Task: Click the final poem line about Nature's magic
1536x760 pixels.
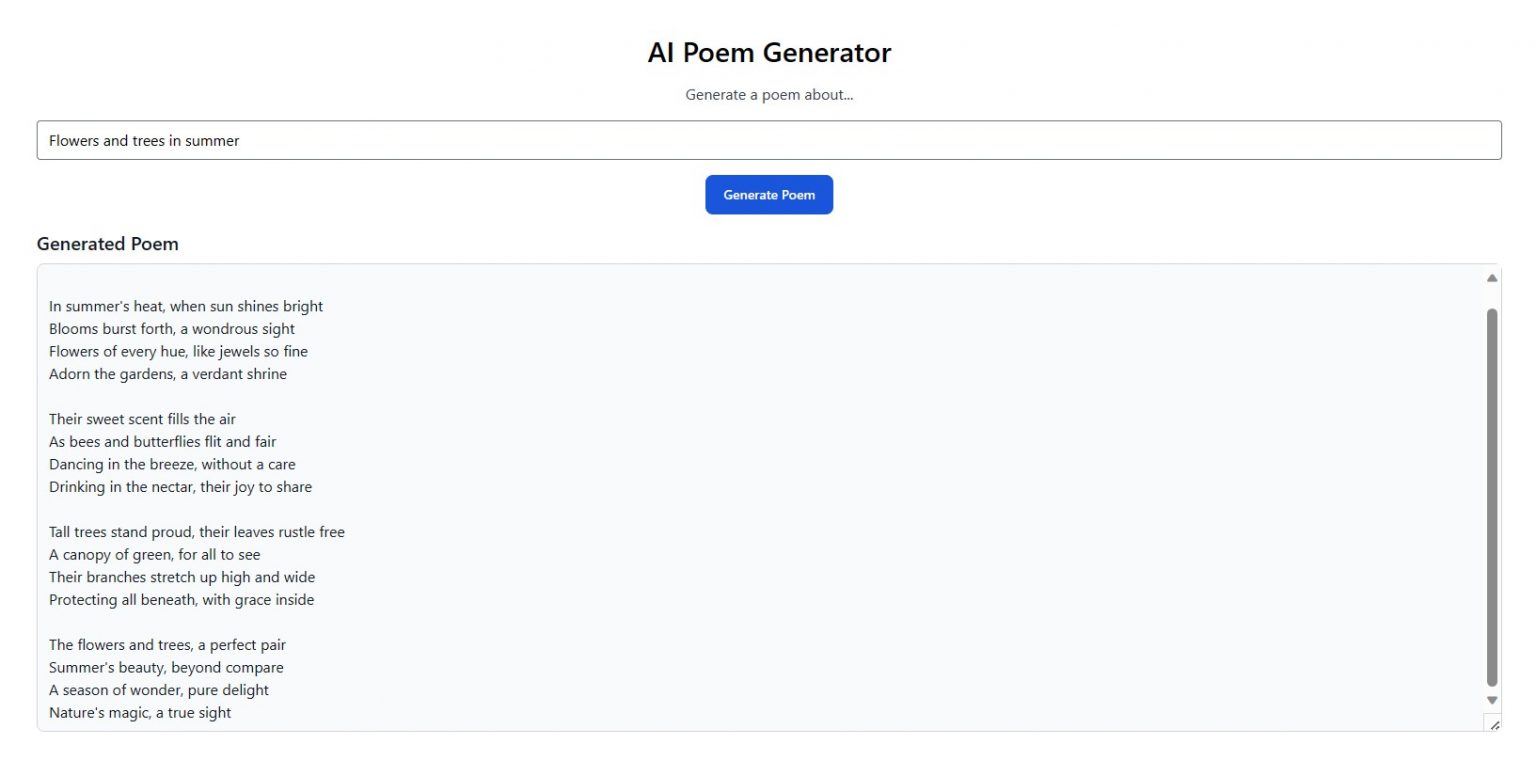Action: tap(140, 712)
